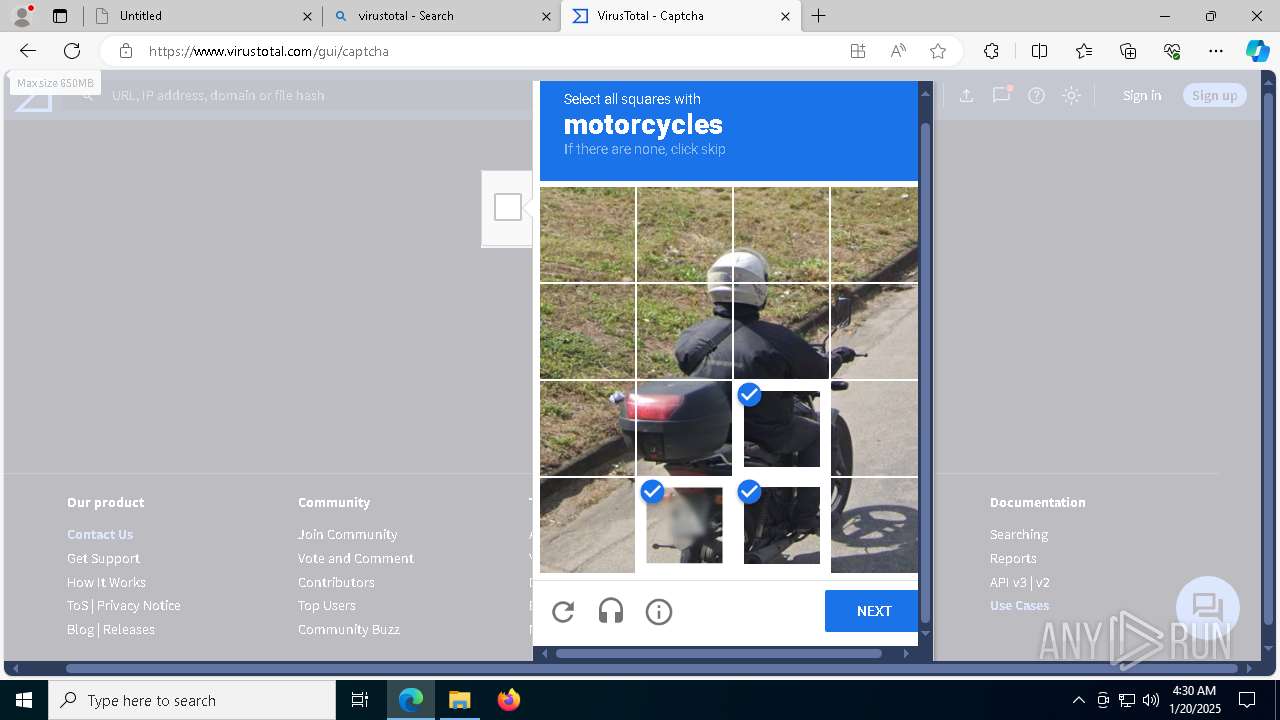Screen dimensions: 1280x720
Task: Refresh the page using the reload icon
Action: [72, 51]
